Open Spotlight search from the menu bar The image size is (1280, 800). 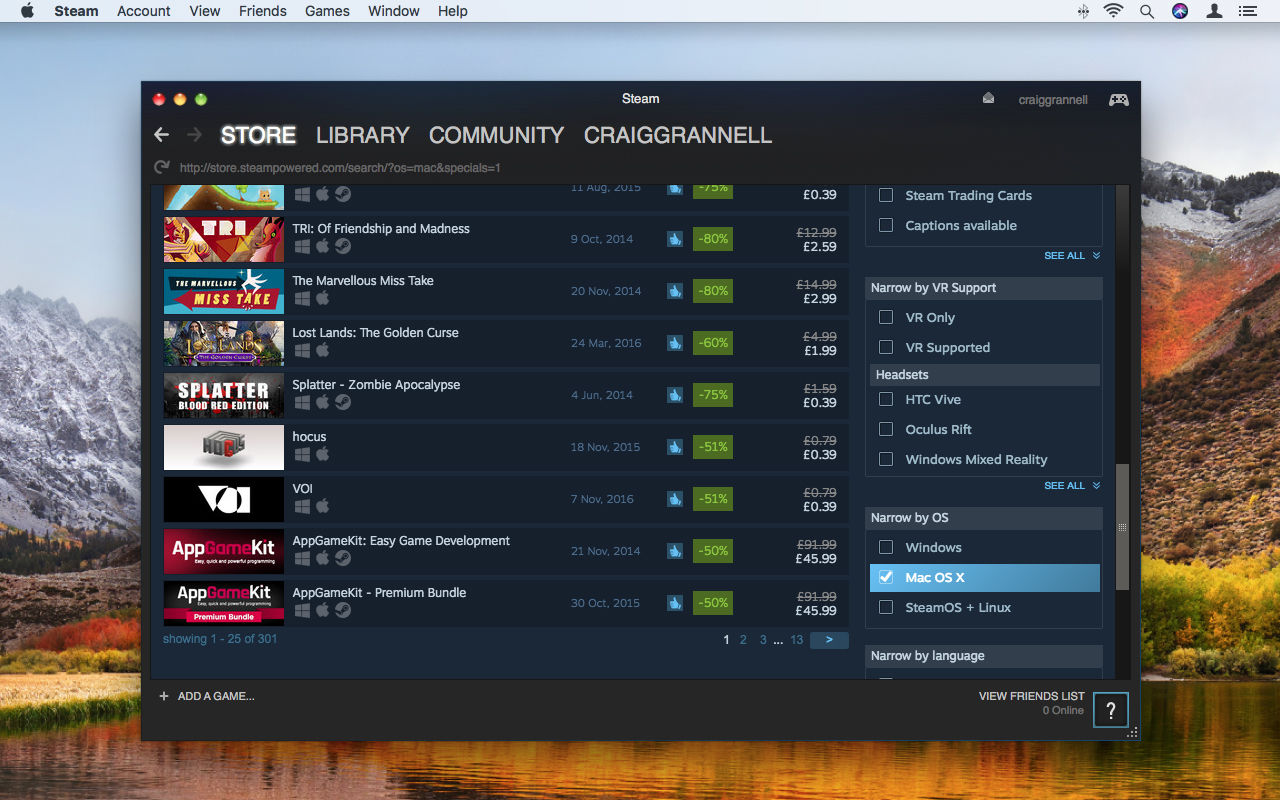[1146, 11]
